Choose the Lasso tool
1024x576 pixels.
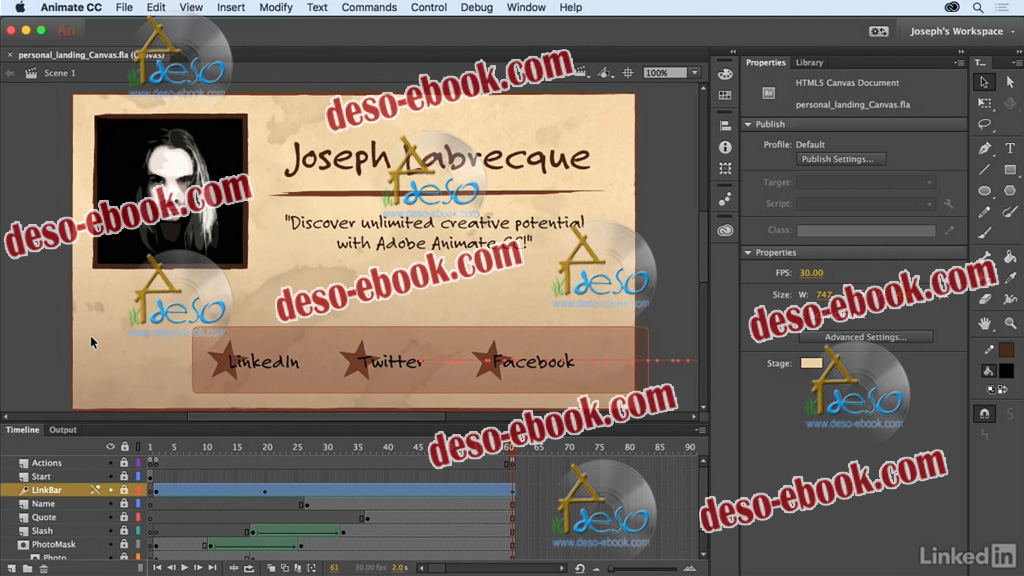click(985, 125)
